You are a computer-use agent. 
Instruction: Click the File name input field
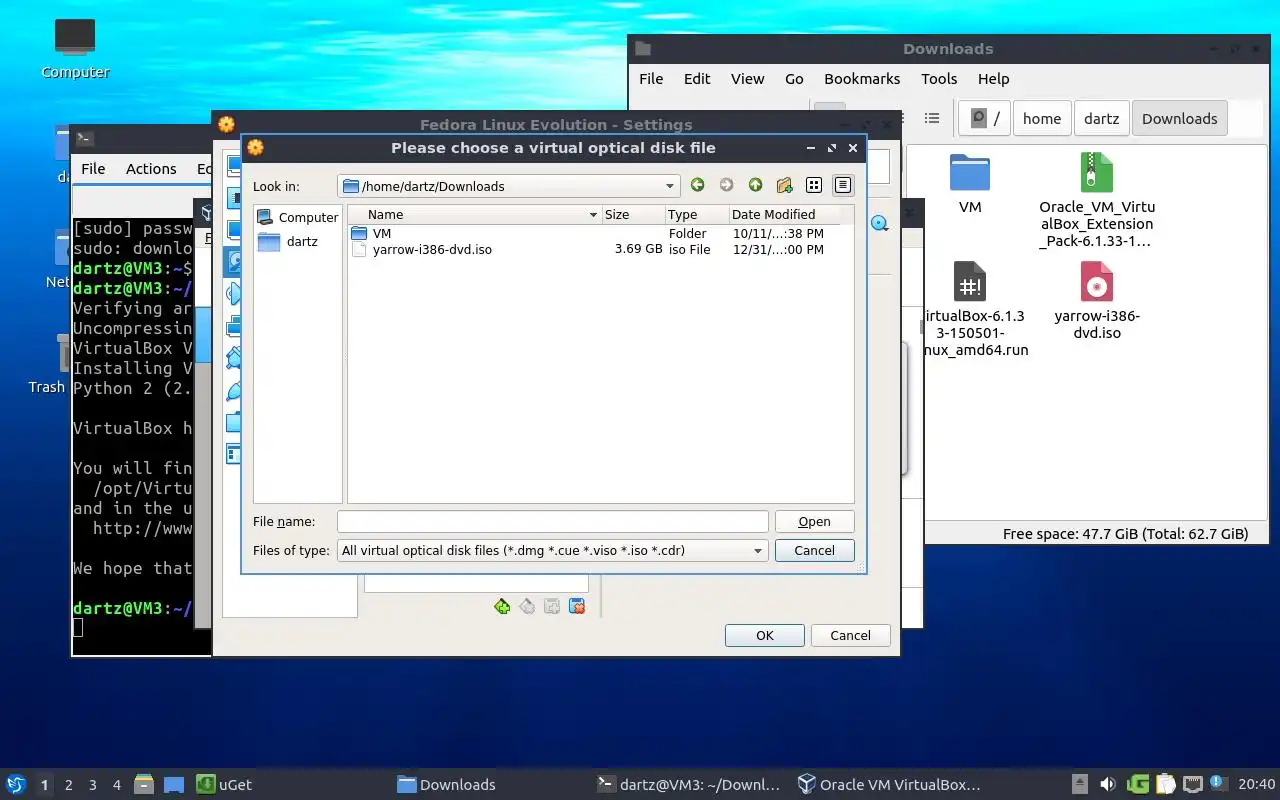pos(552,521)
